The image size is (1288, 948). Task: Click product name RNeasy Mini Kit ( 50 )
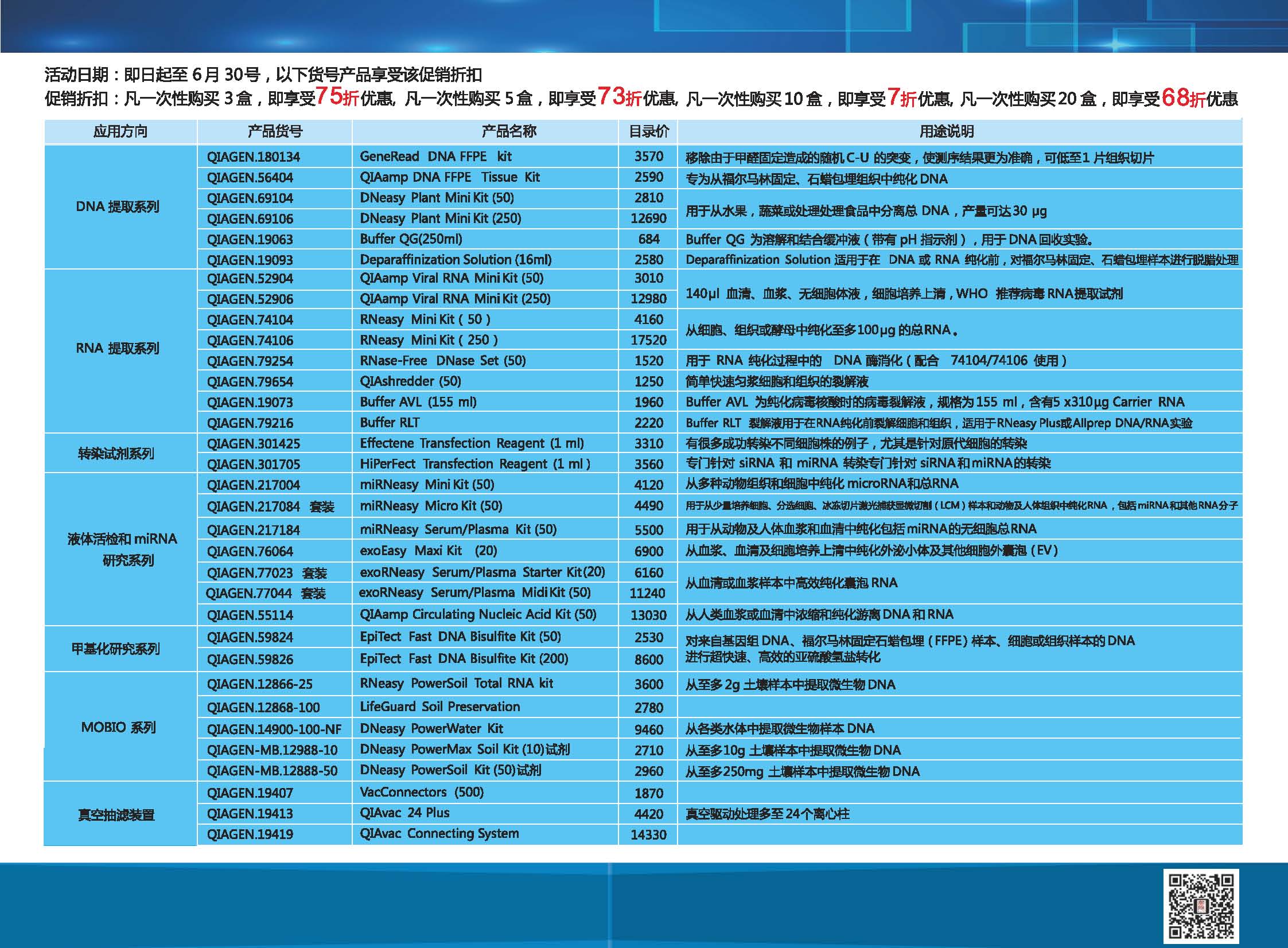coord(425,319)
